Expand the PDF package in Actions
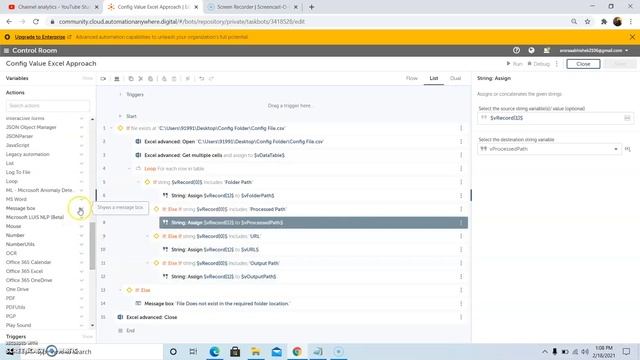 coord(82,298)
